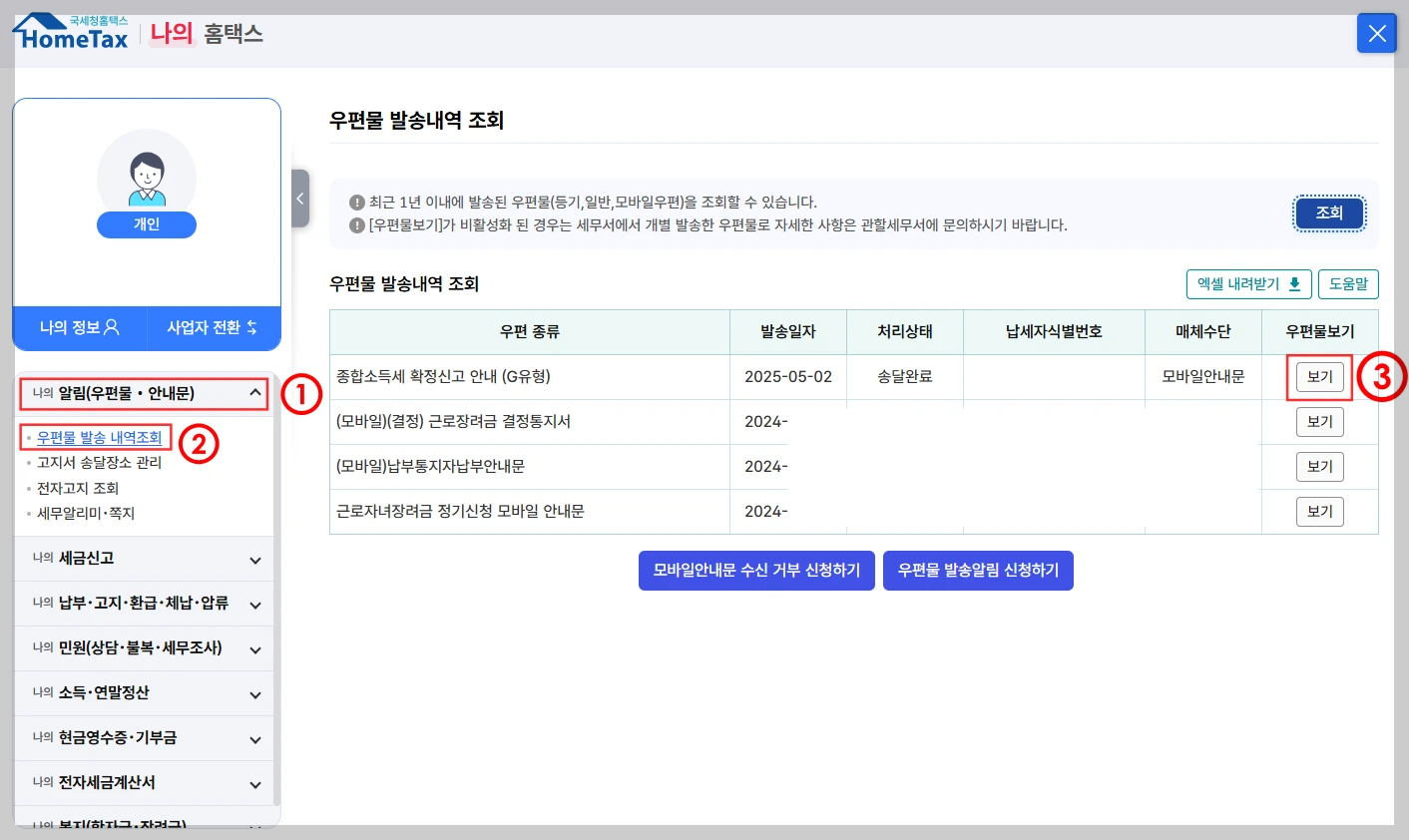1409x840 pixels.
Task: Click the download arrow on 엑셀 내려받기
Action: point(1295,283)
